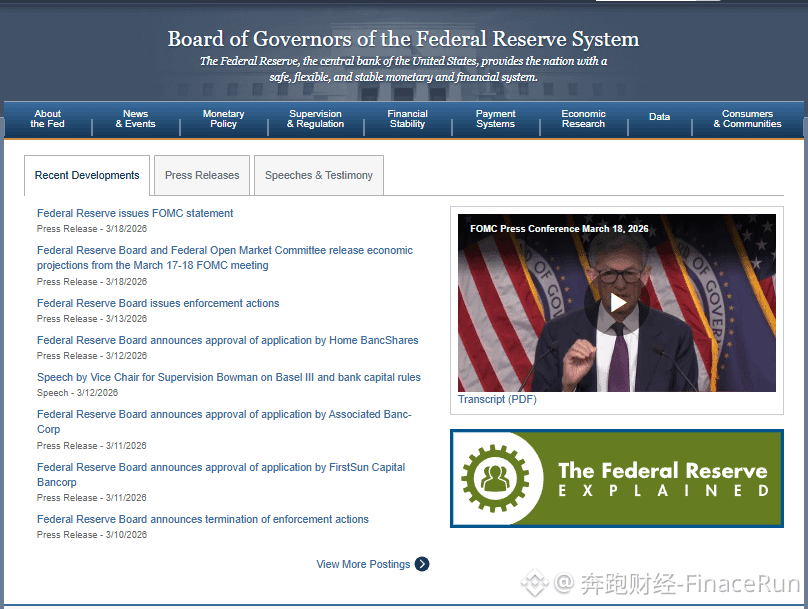Open the Transcript (PDF) link
This screenshot has height=609, width=808.
click(x=497, y=400)
